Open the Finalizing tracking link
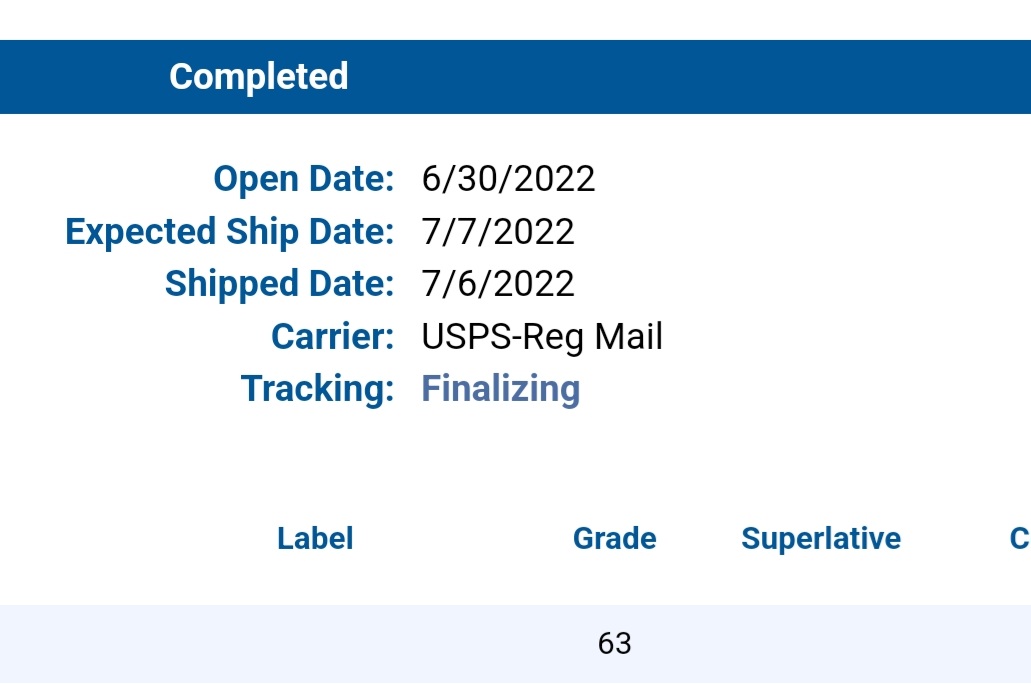The image size is (1031, 684). 500,388
